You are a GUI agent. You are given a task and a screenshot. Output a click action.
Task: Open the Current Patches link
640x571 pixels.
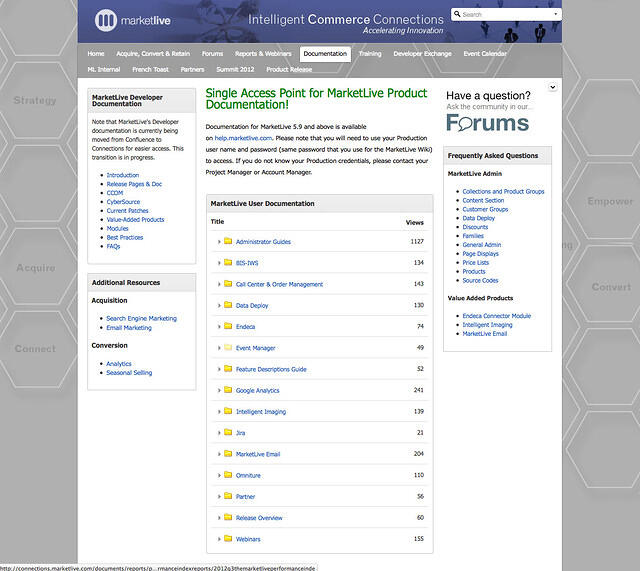(x=127, y=211)
